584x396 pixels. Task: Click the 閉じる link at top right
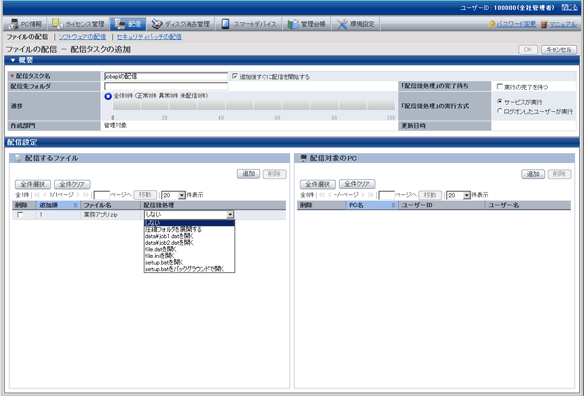(x=569, y=7)
